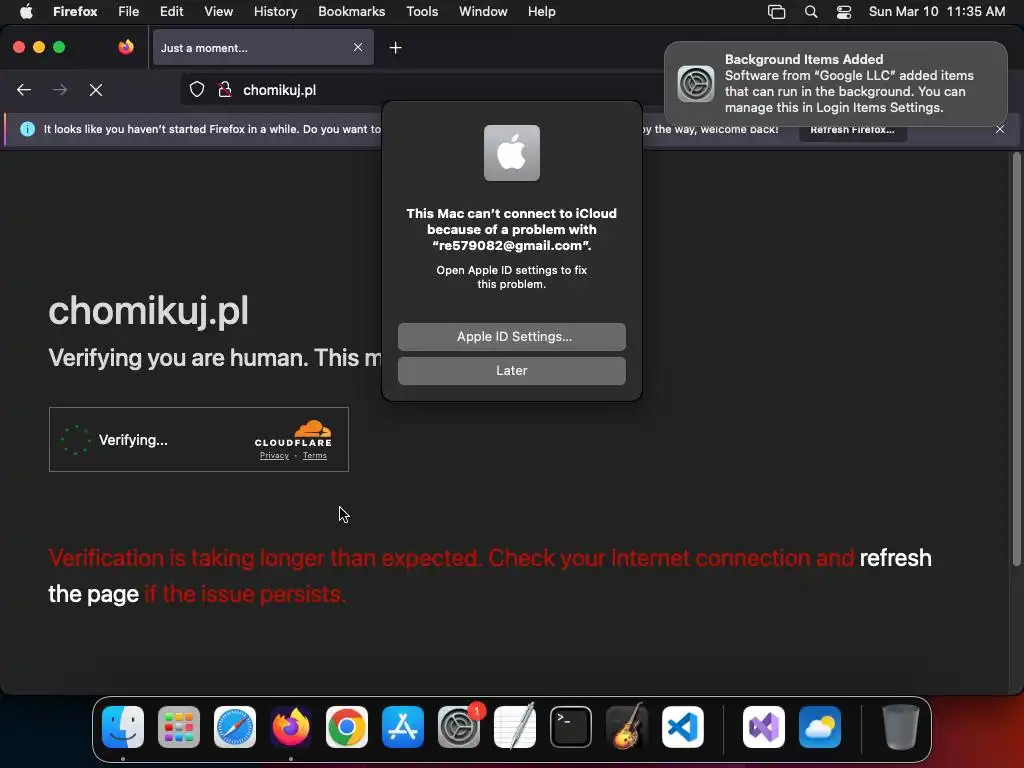Click the site security lock icon
The width and height of the screenshot is (1024, 768).
[x=225, y=90]
